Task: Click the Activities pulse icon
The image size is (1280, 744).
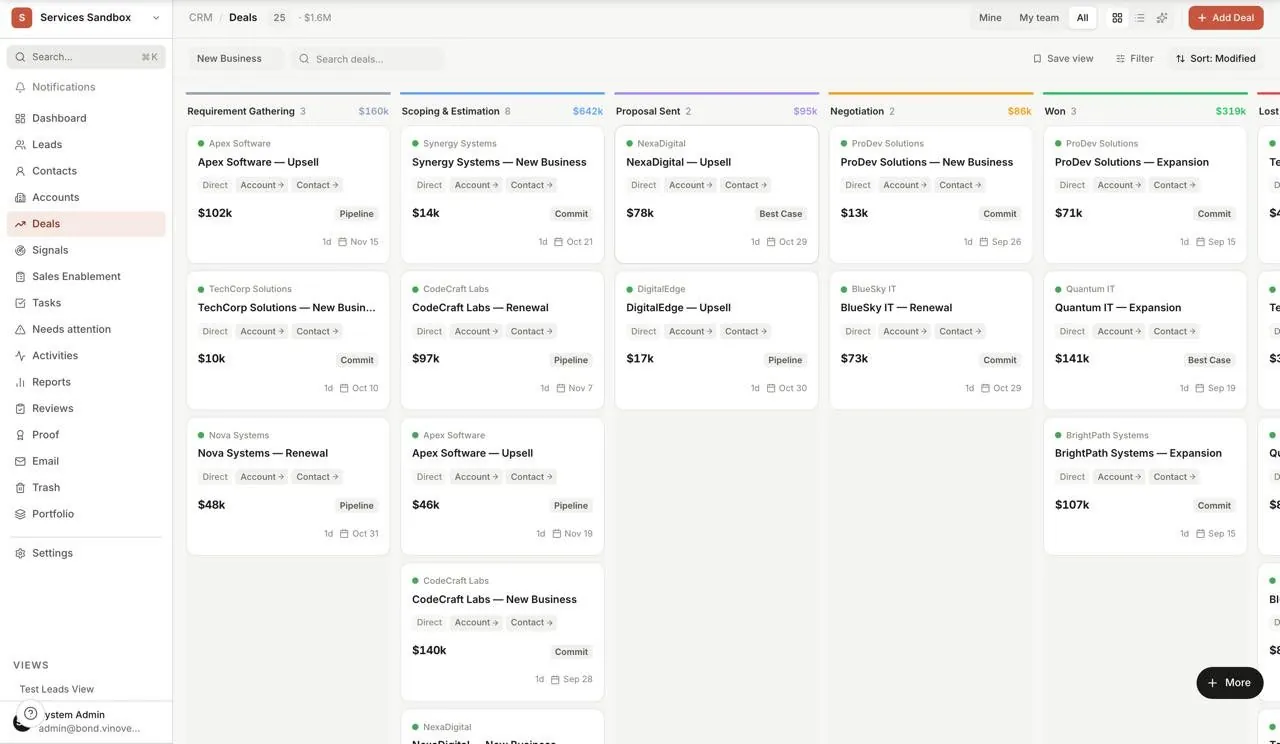Action: pos(20,356)
